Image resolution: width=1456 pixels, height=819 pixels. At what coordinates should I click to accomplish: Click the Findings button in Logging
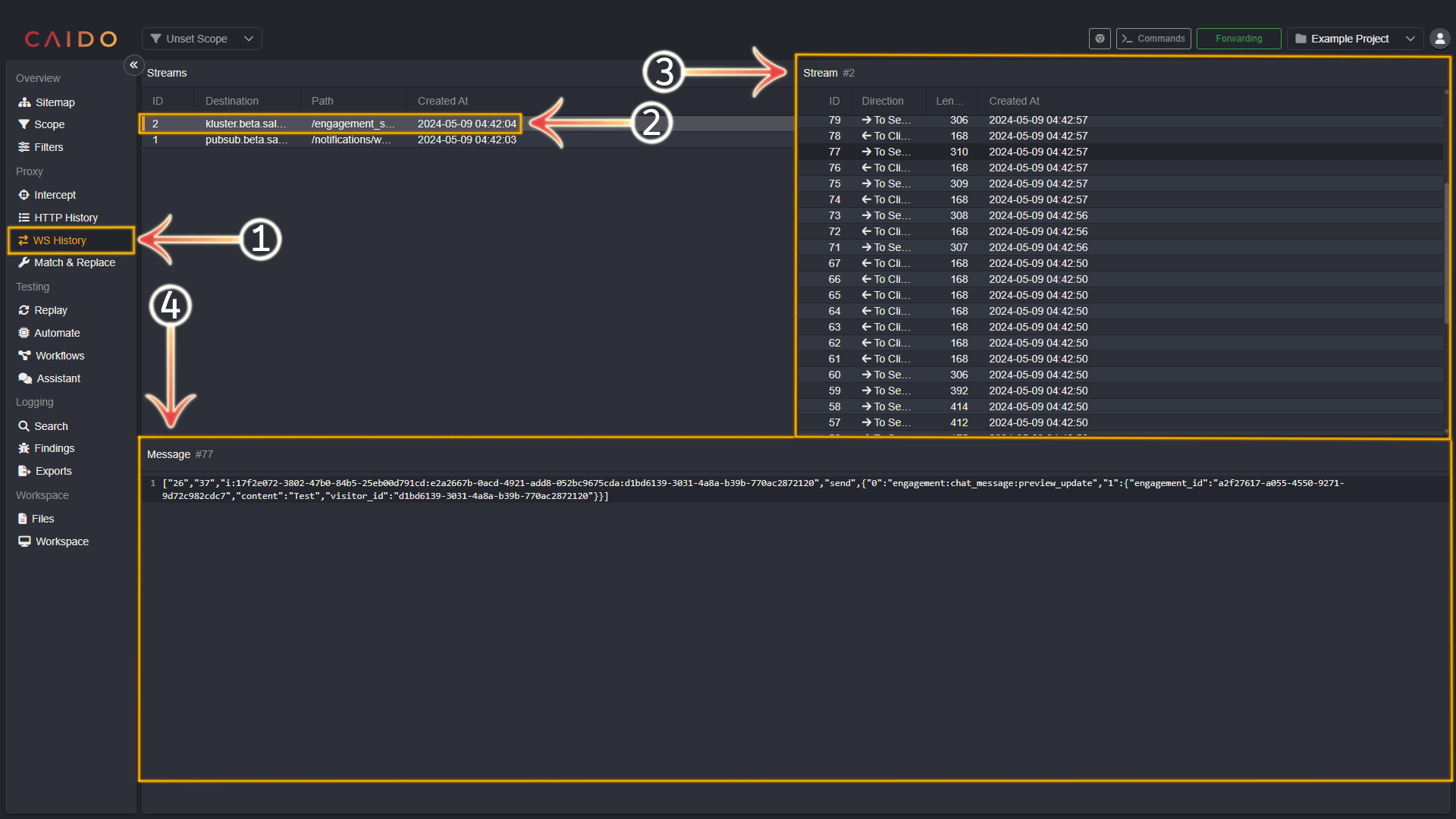pyautogui.click(x=54, y=448)
